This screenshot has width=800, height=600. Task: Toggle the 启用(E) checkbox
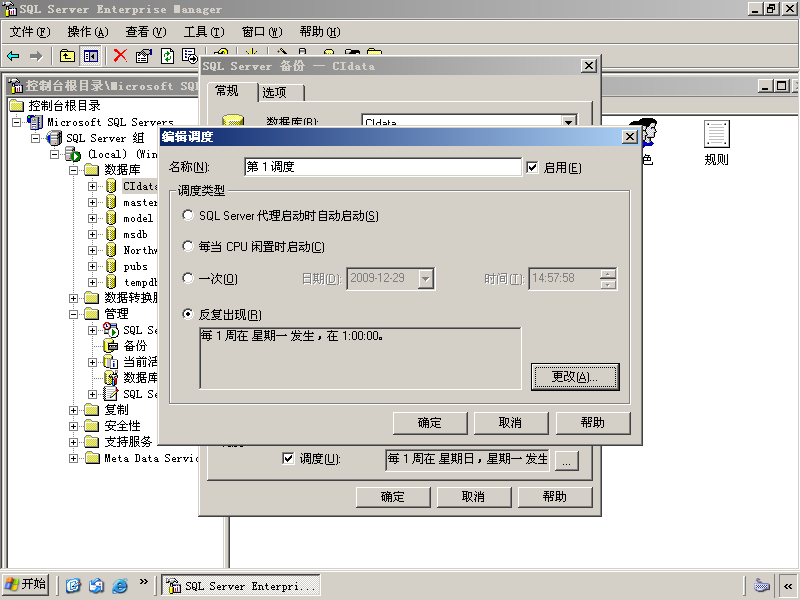point(532,167)
